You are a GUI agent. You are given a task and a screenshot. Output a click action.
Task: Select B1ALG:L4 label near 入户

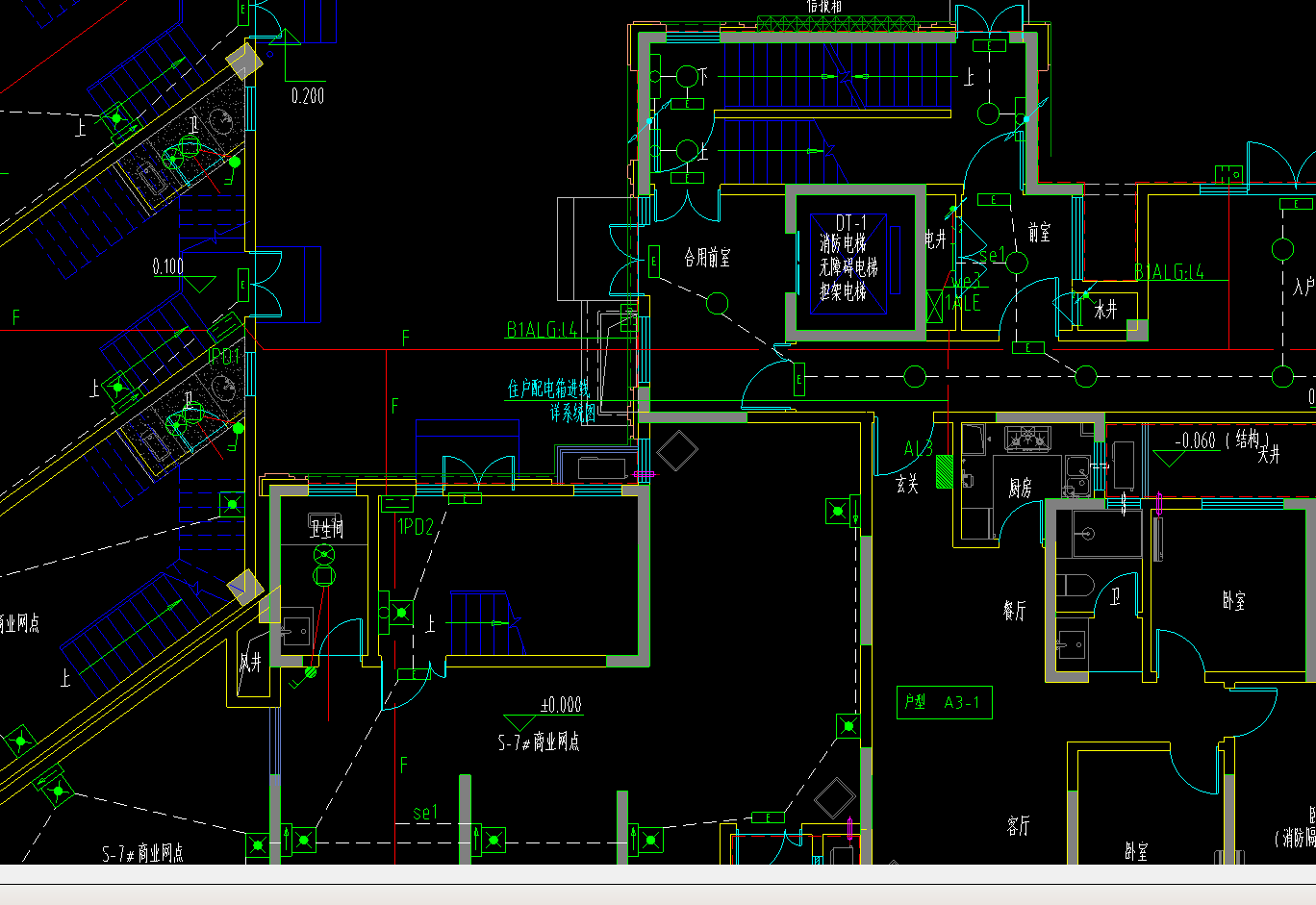point(1169,272)
